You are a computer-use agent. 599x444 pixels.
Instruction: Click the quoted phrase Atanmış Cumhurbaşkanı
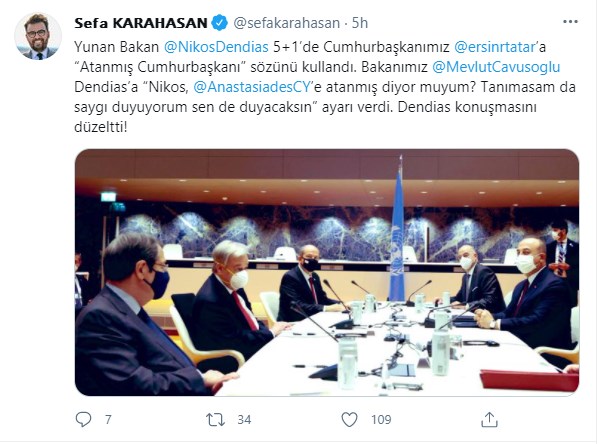[159, 67]
